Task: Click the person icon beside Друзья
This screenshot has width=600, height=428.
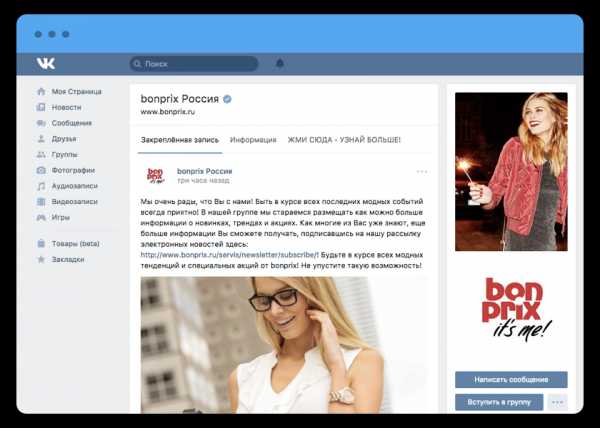Action: [x=41, y=138]
